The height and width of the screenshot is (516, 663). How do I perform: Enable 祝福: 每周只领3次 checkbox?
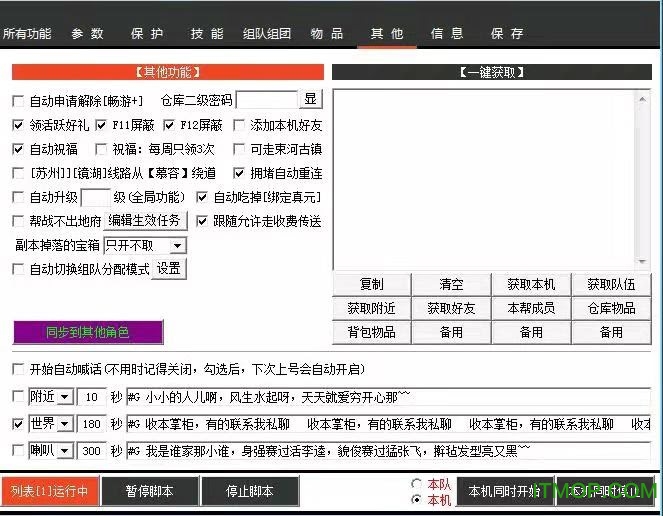pyautogui.click(x=101, y=149)
